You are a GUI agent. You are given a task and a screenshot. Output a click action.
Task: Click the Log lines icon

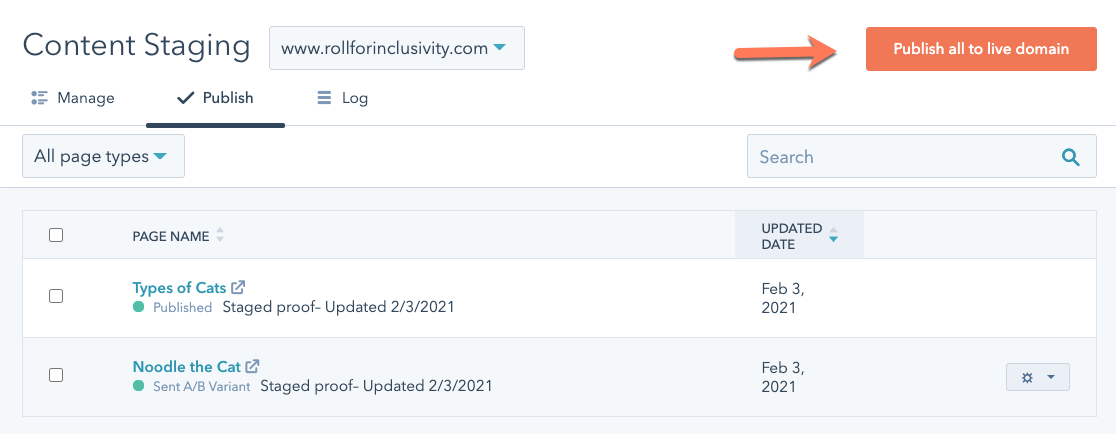323,98
